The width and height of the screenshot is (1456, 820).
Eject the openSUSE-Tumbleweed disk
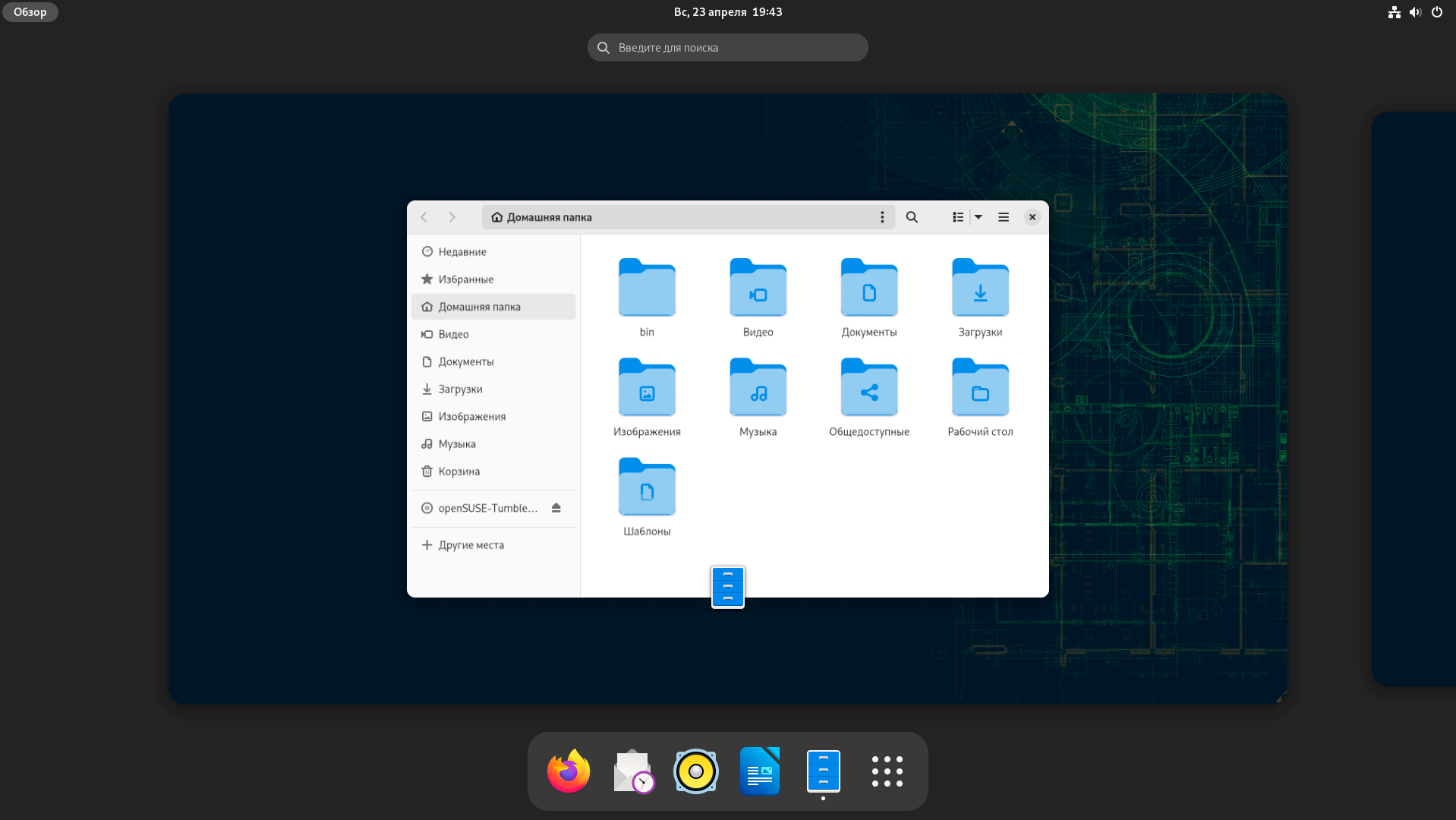556,508
